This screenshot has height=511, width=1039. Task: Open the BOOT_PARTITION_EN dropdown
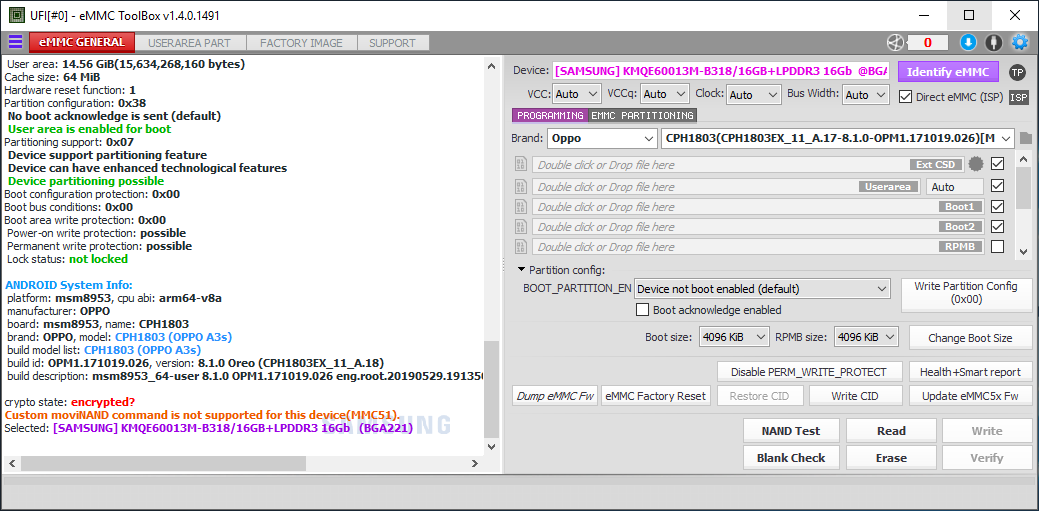(762, 289)
